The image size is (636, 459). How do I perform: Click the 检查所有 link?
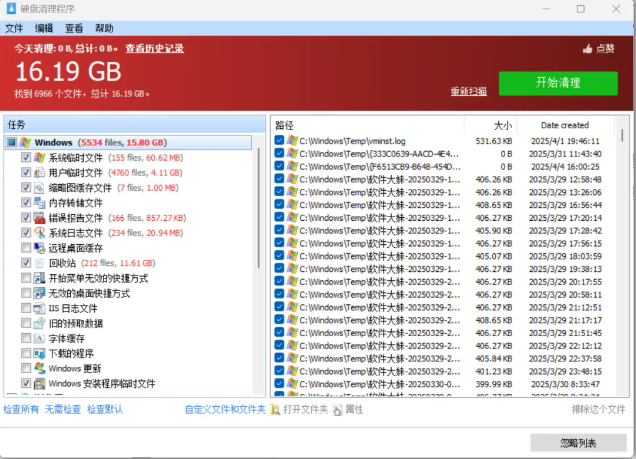pyautogui.click(x=21, y=410)
